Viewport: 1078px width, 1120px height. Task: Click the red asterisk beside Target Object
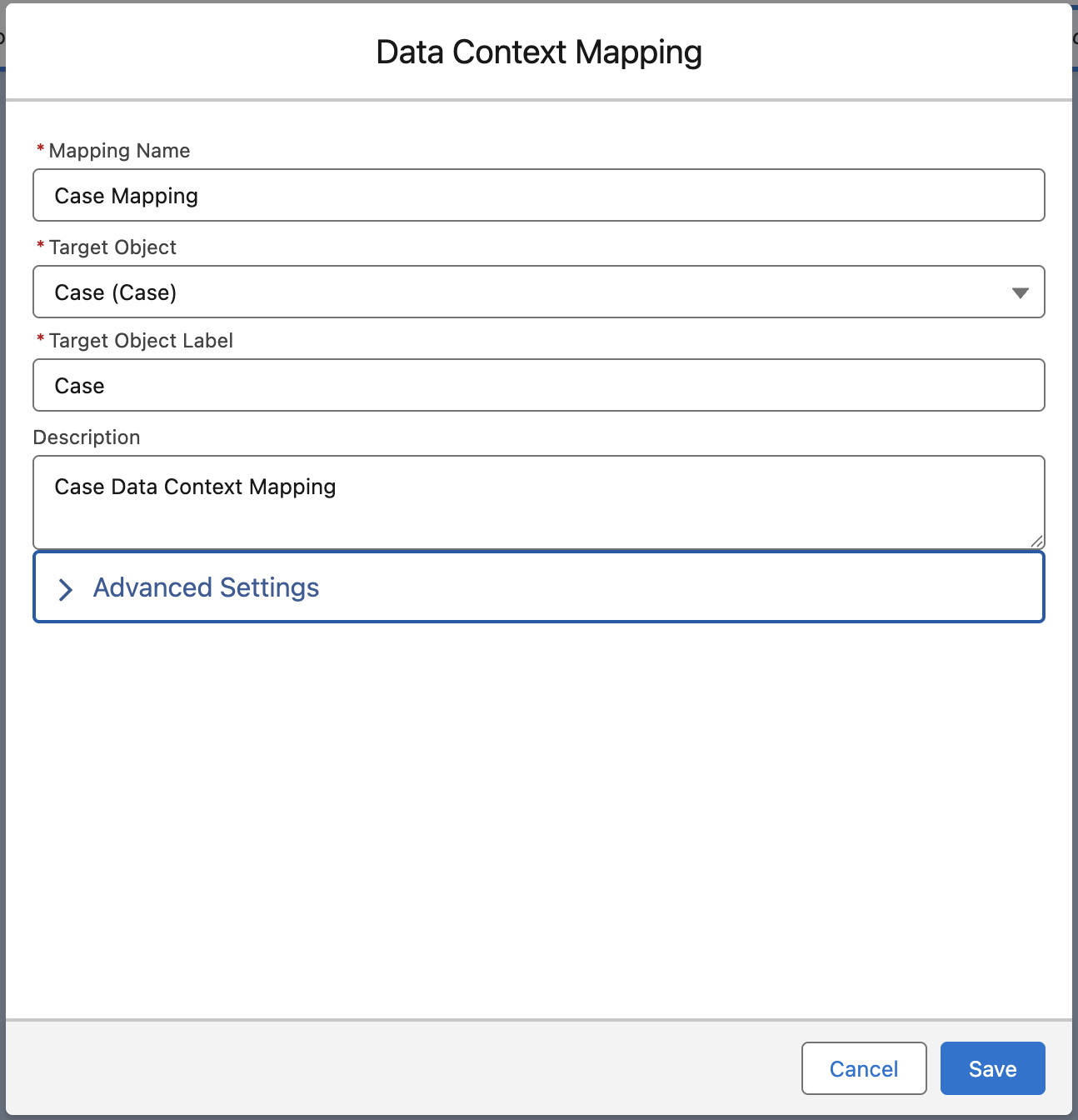point(40,246)
